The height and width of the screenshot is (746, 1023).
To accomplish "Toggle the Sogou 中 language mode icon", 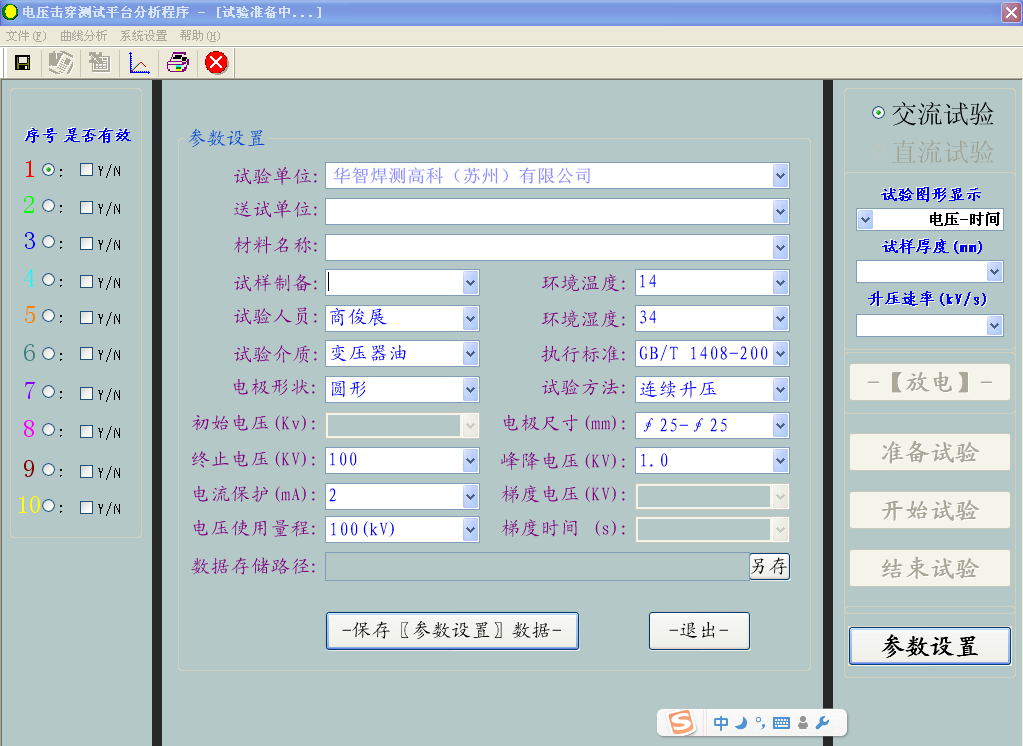I will 721,723.
